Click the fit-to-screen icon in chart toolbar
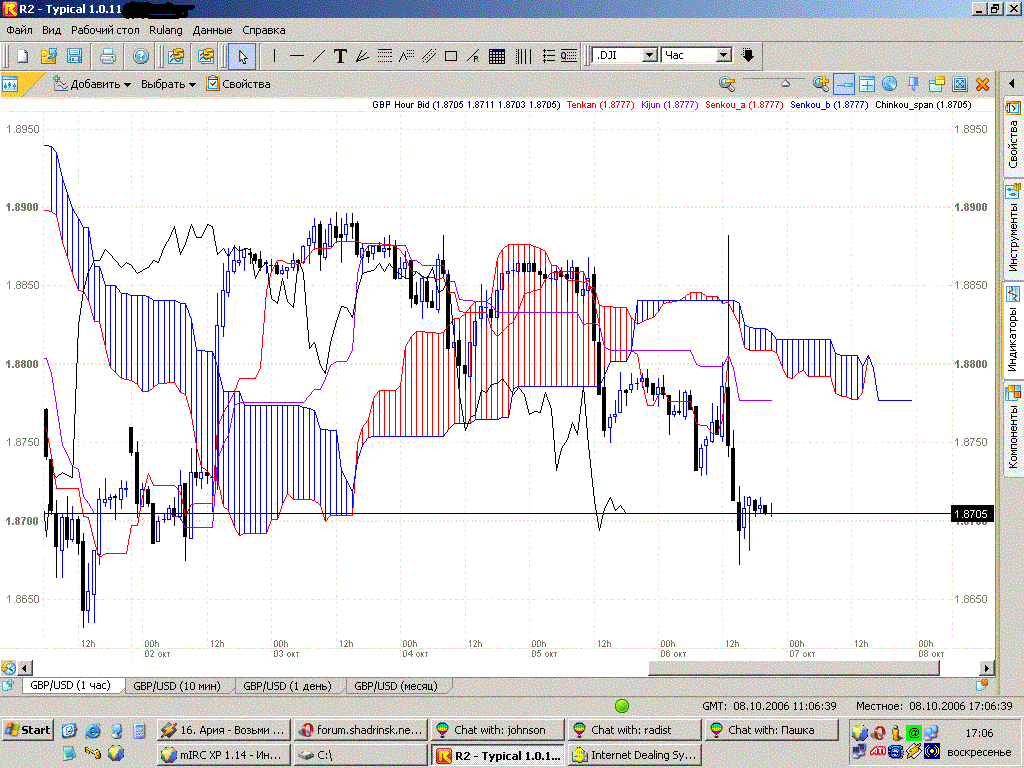1024x768 pixels. click(960, 84)
